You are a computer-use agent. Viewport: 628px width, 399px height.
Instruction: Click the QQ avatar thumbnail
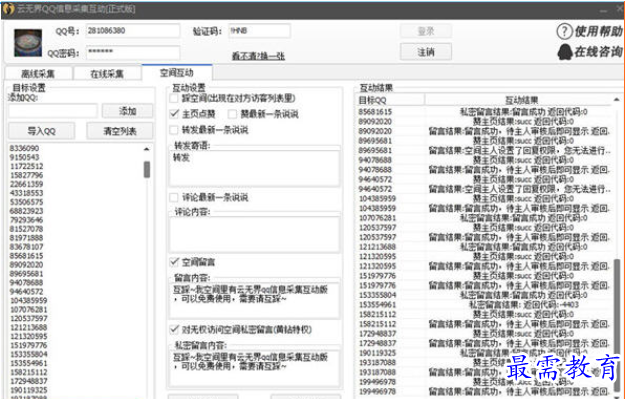point(28,42)
